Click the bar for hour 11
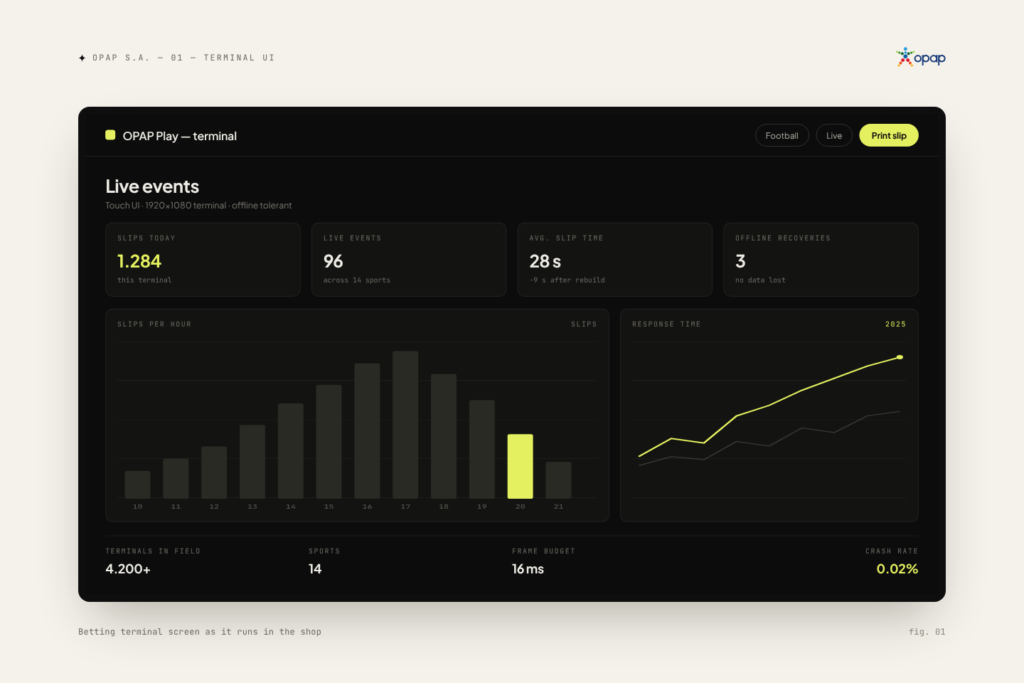This screenshot has width=1024, height=683. pyautogui.click(x=176, y=479)
